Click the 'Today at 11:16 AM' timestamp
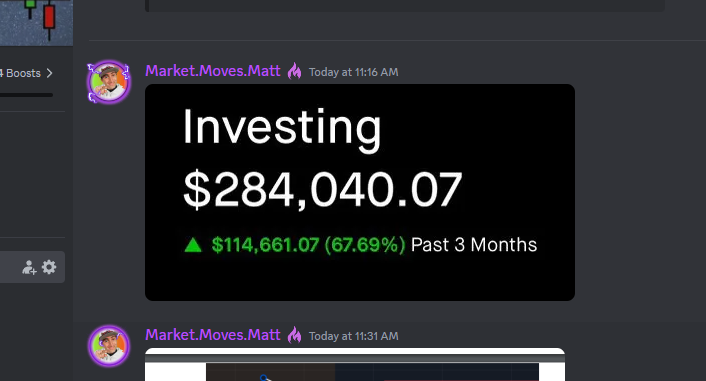 point(353,72)
